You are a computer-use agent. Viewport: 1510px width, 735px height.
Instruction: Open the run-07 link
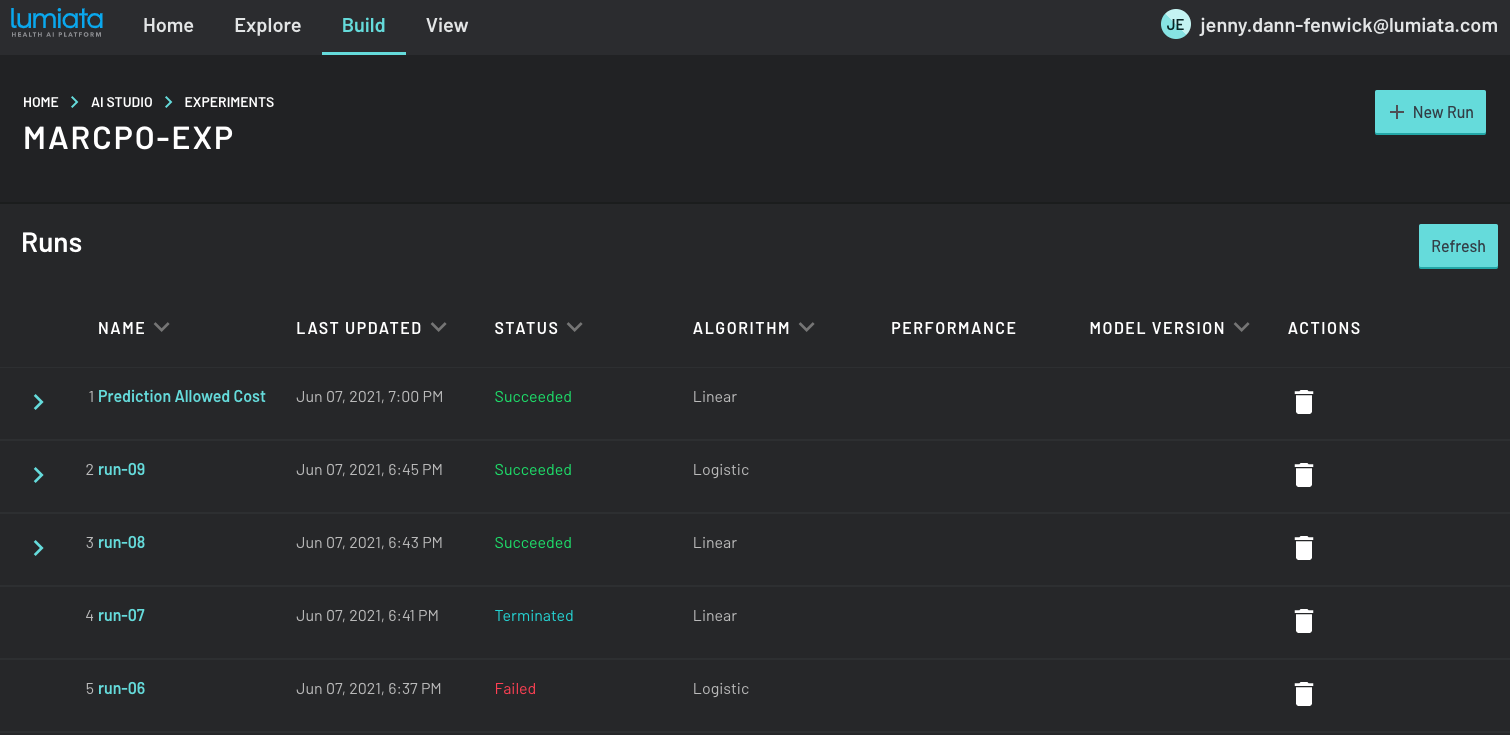click(x=122, y=616)
